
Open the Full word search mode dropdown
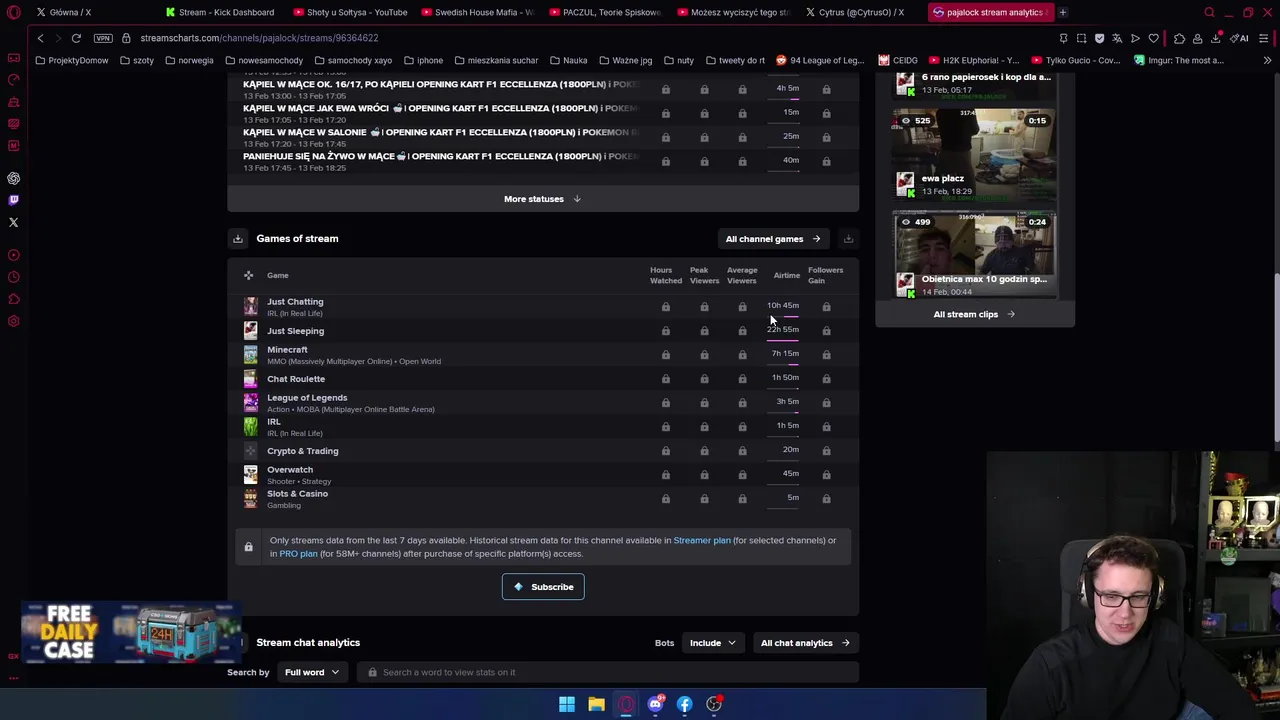pyautogui.click(x=311, y=672)
